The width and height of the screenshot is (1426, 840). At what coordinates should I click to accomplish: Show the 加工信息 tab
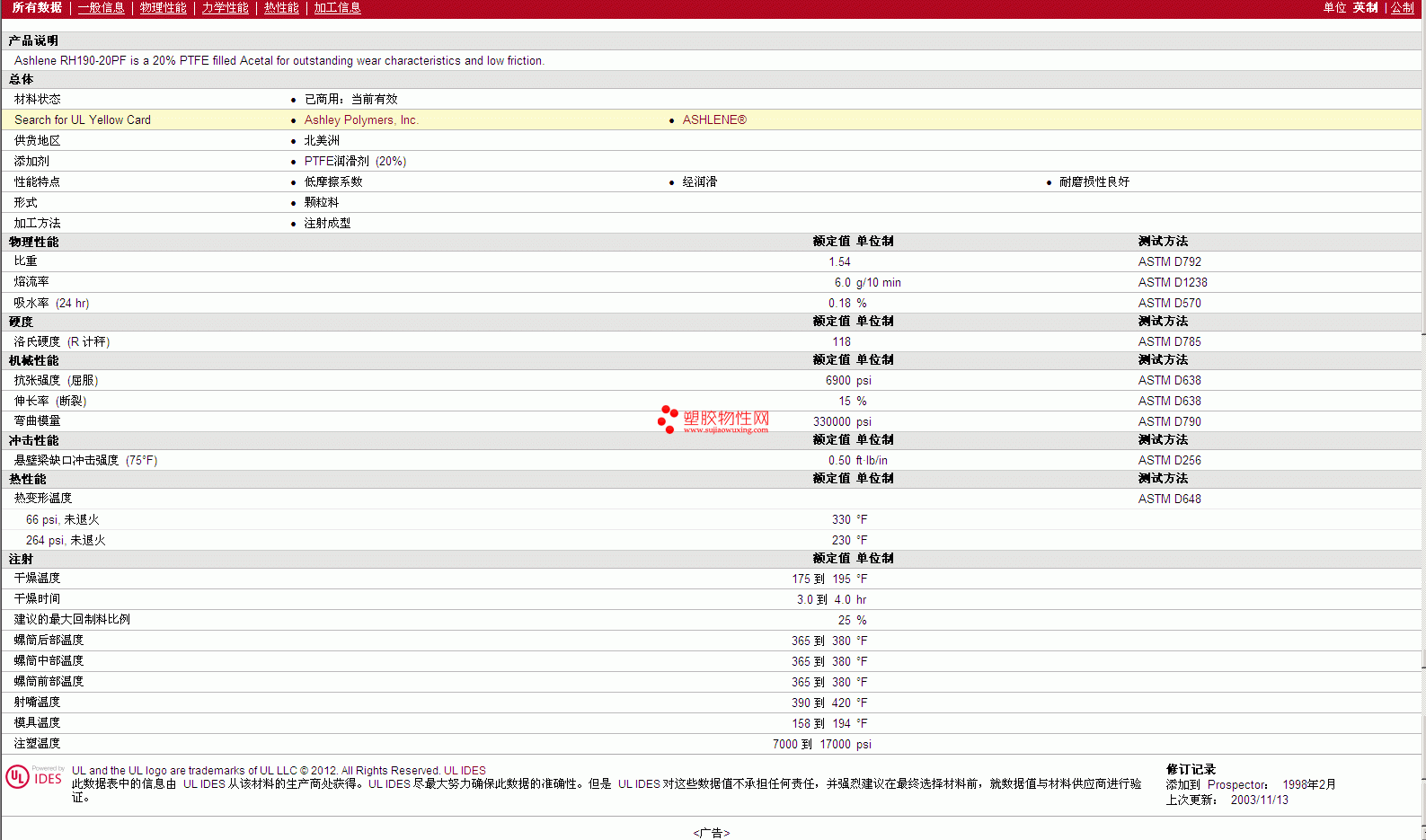click(x=337, y=8)
